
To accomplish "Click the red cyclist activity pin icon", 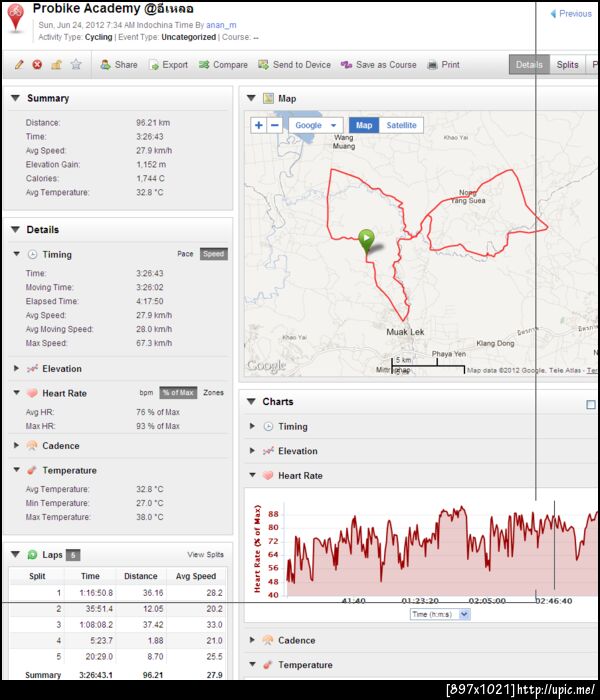I will click(x=16, y=17).
